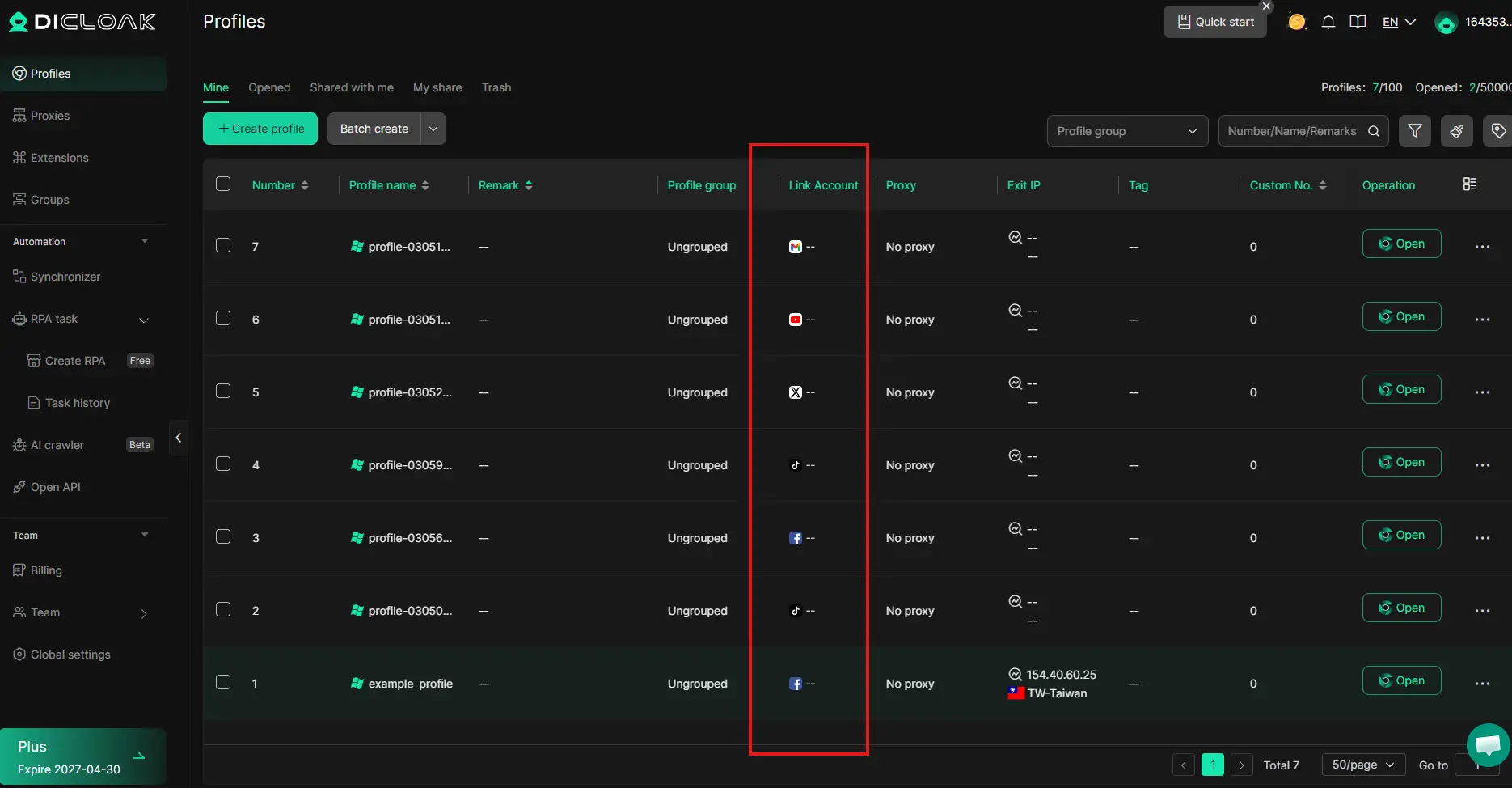Open the 50/page pagination dropdown

coord(1362,765)
